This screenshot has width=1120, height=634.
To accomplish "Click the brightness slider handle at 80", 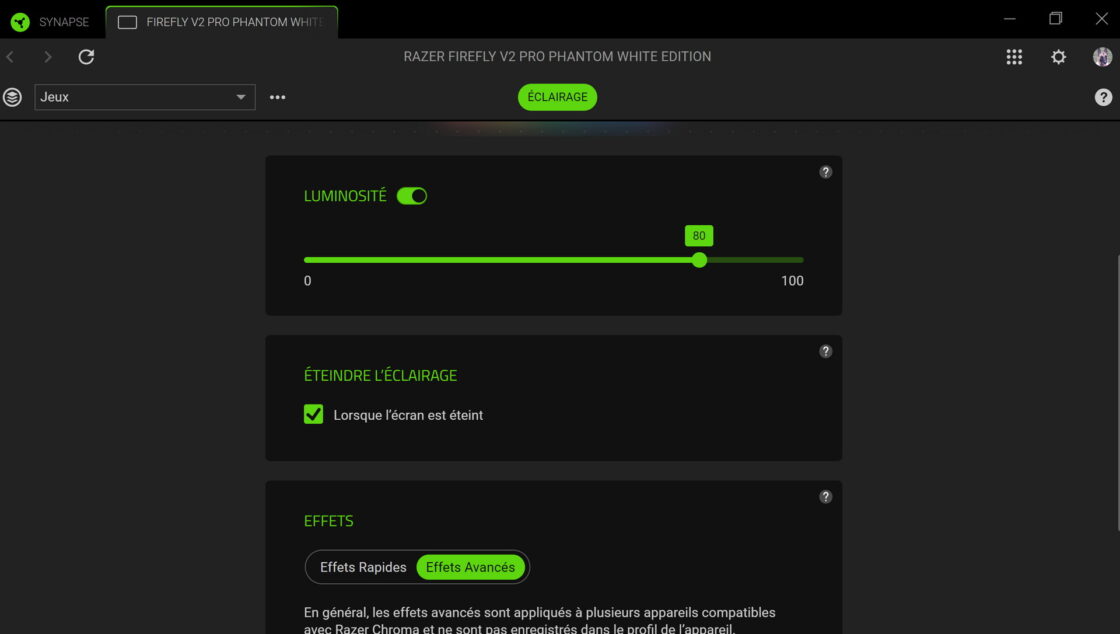I will click(x=699, y=260).
